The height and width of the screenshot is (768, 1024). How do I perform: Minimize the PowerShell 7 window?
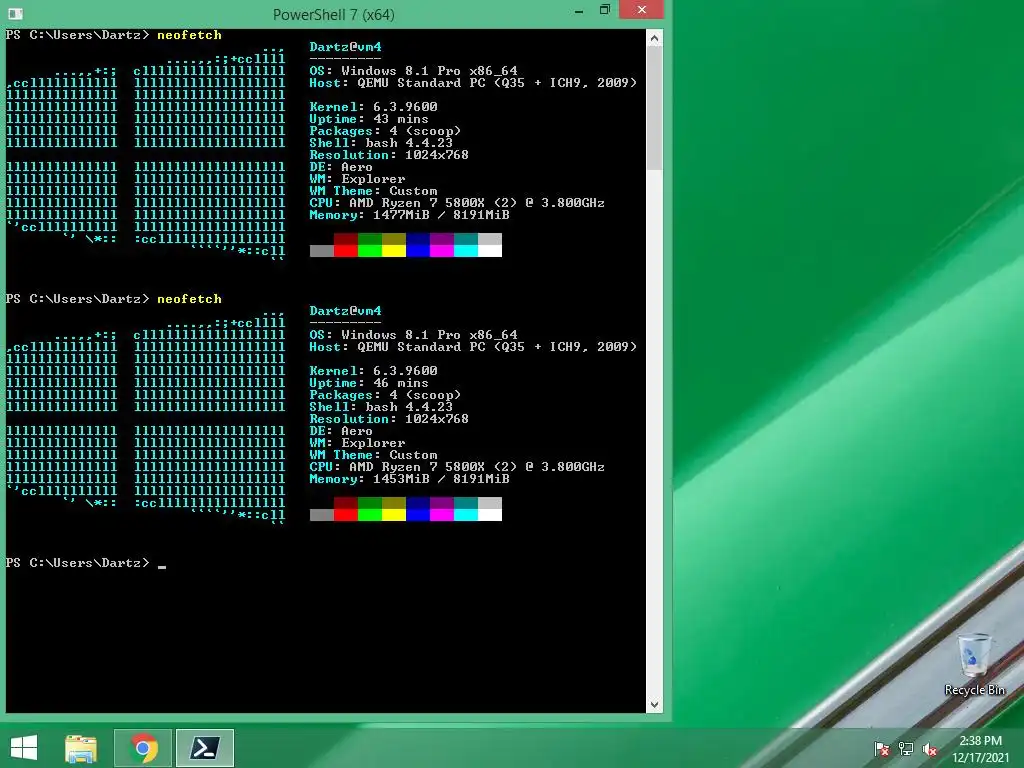tap(579, 11)
